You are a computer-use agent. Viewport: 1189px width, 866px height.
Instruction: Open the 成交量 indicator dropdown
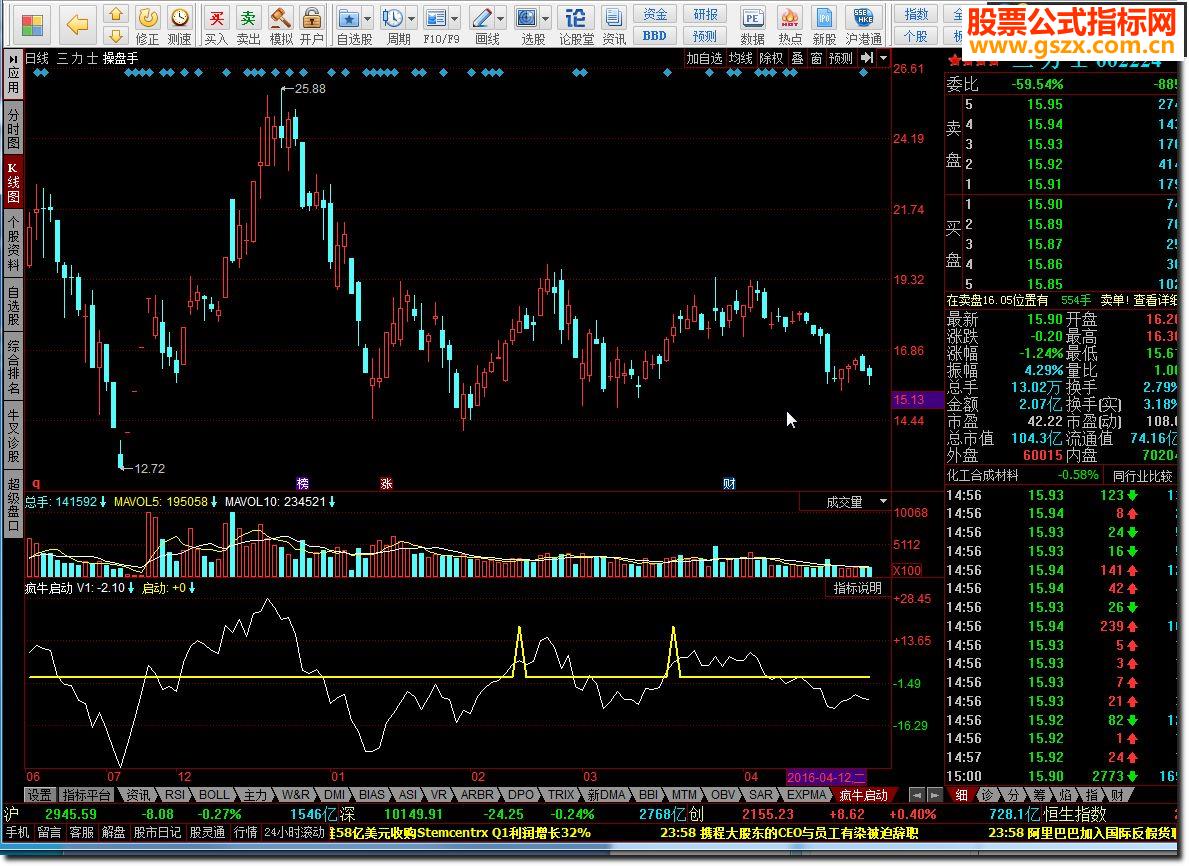click(x=883, y=502)
